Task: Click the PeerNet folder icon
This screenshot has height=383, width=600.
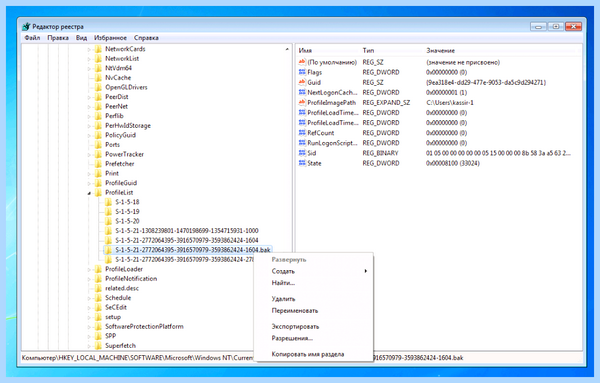Action: [x=98, y=106]
